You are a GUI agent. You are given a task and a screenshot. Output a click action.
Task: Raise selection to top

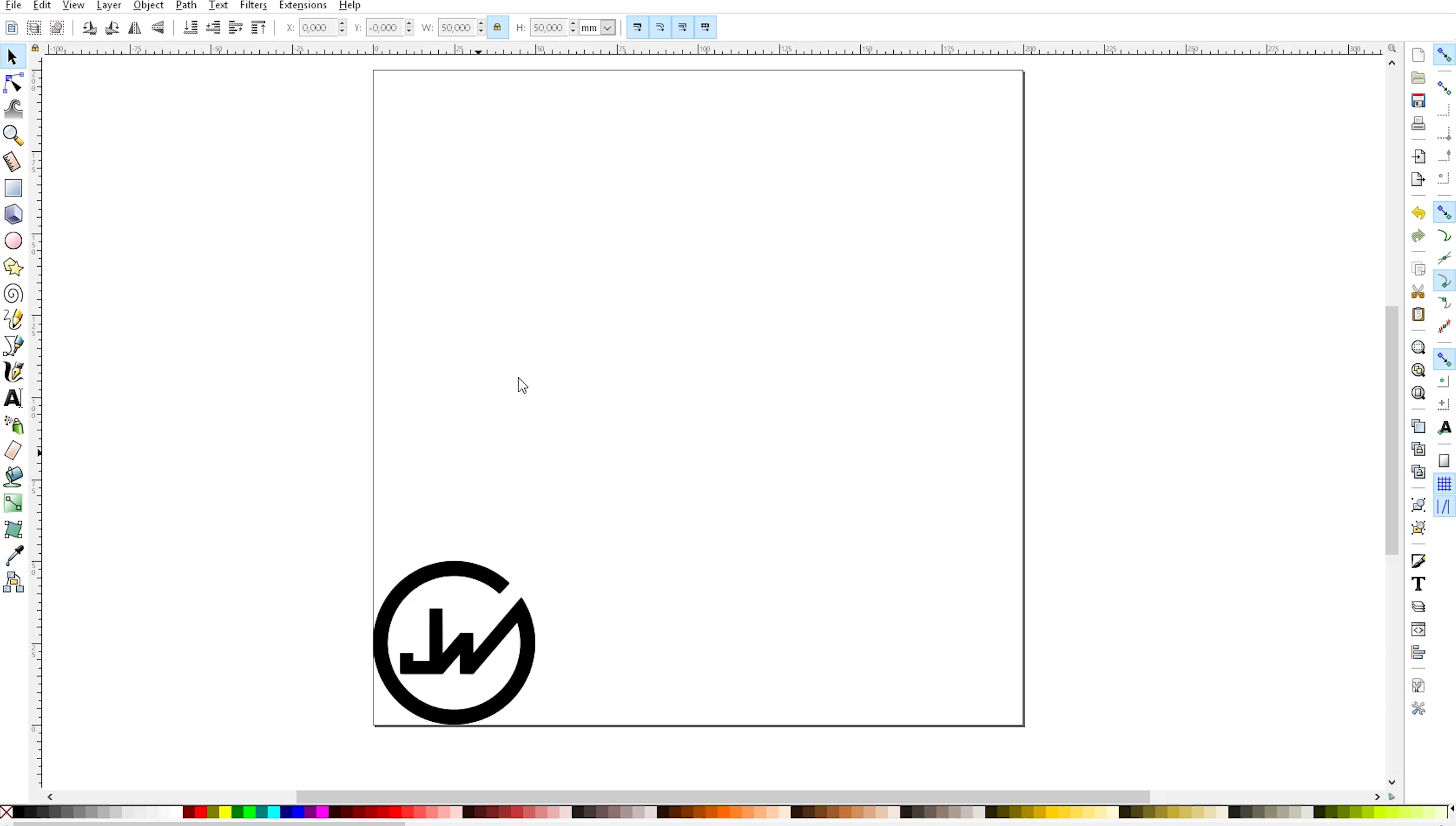259,27
